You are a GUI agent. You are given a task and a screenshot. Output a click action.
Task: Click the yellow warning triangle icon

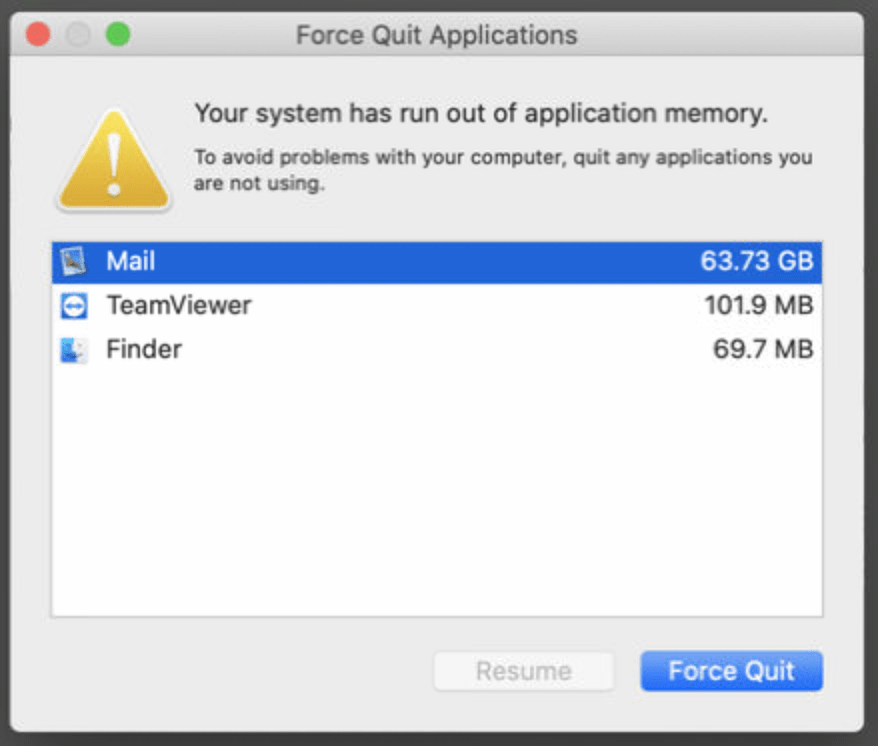pos(115,160)
